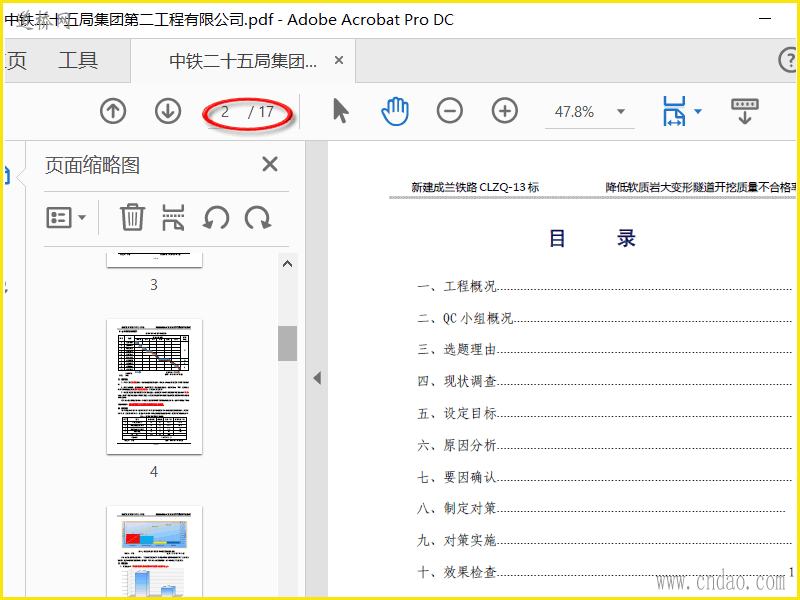Click the 一、工程概况 contents entry
This screenshot has height=600, width=800.
[604, 286]
